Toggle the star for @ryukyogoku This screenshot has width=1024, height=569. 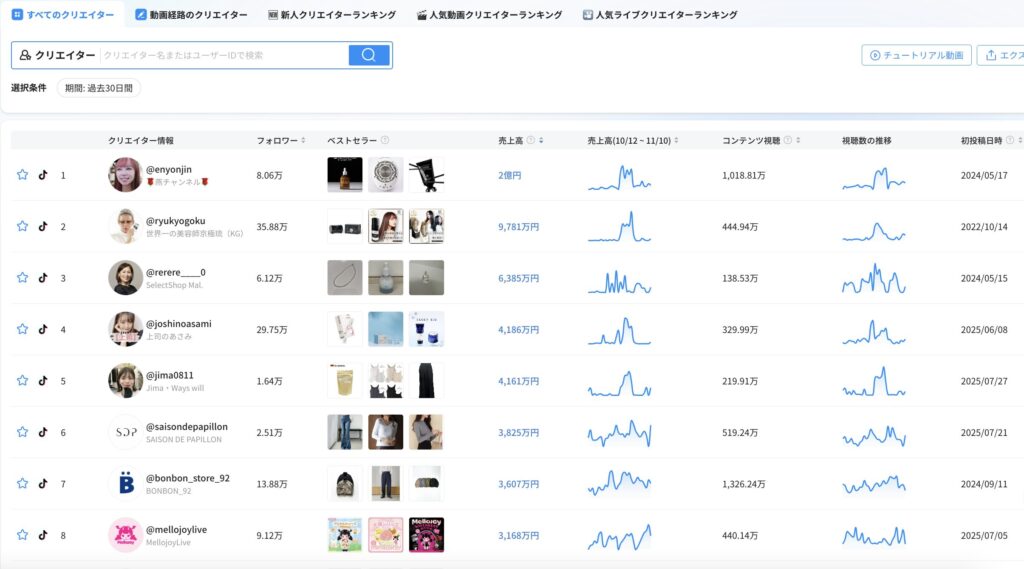(x=22, y=226)
